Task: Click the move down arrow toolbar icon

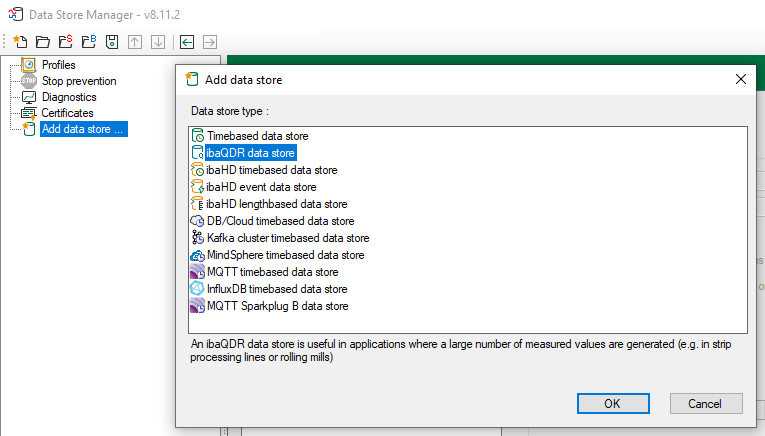Action: pyautogui.click(x=158, y=42)
